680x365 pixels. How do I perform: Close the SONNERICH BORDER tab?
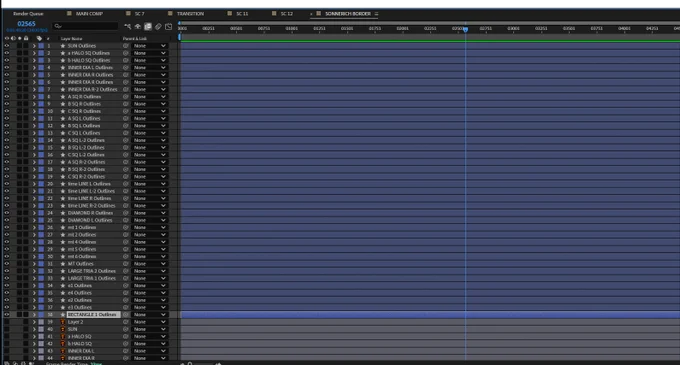[x=311, y=14]
